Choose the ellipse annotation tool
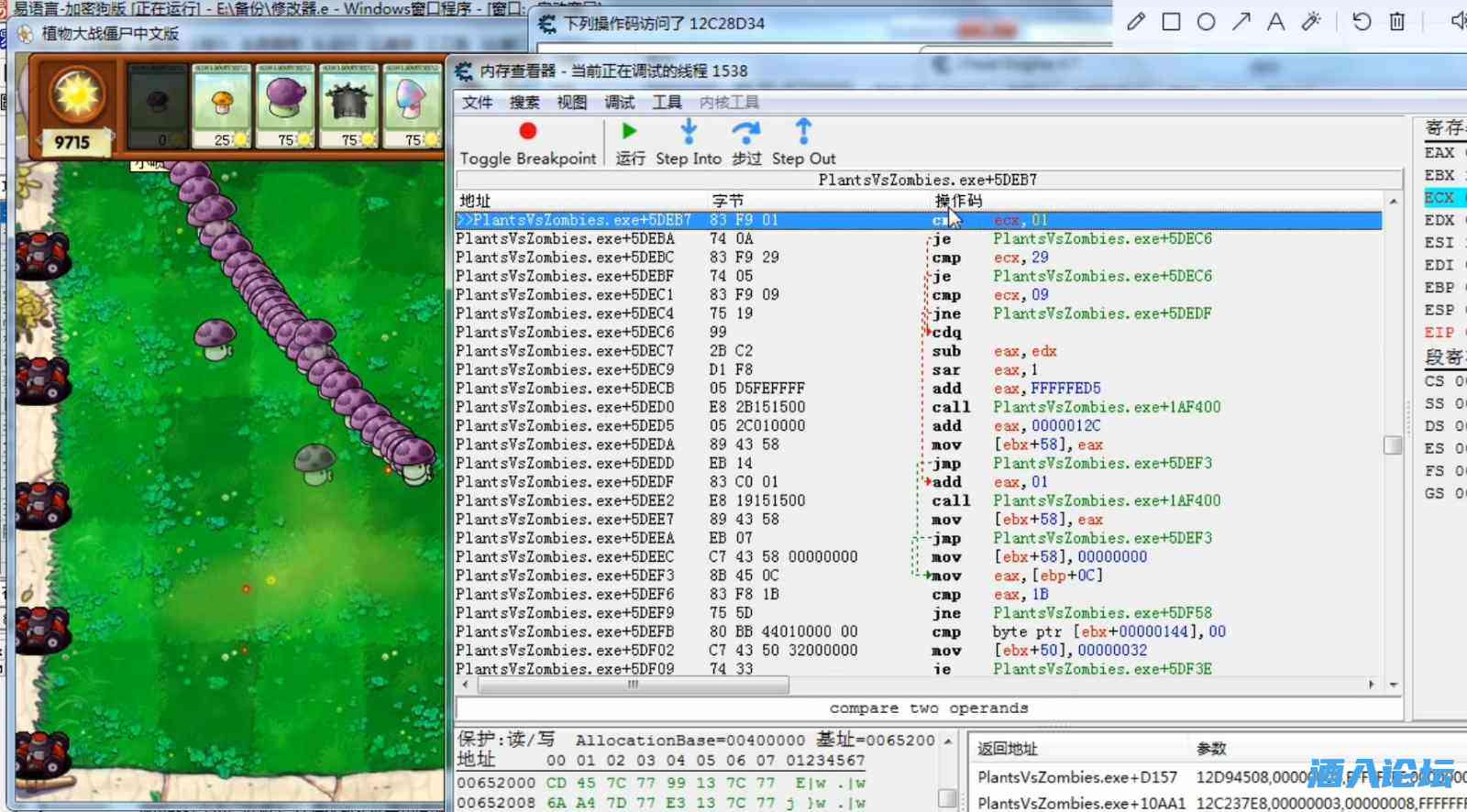 (x=1206, y=21)
